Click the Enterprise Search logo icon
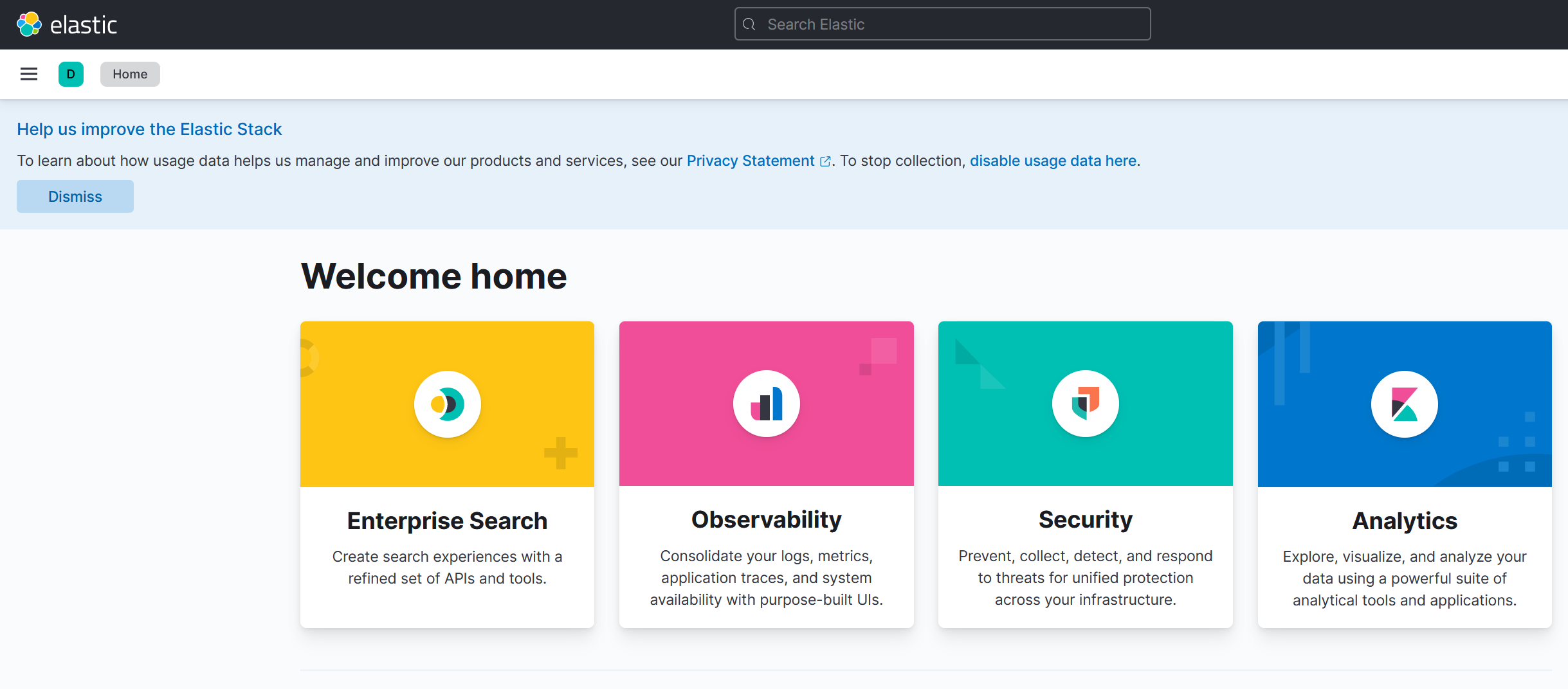The height and width of the screenshot is (689, 1568). click(x=448, y=404)
